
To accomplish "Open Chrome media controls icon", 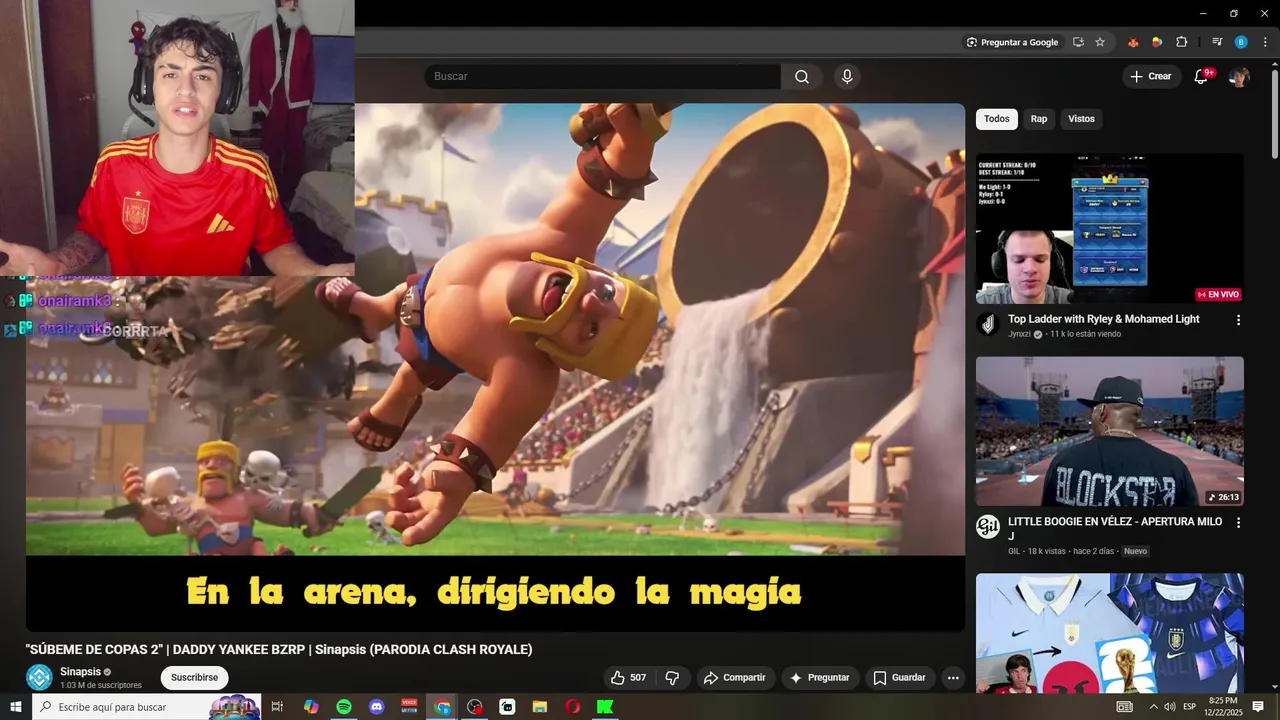I will (x=1217, y=42).
